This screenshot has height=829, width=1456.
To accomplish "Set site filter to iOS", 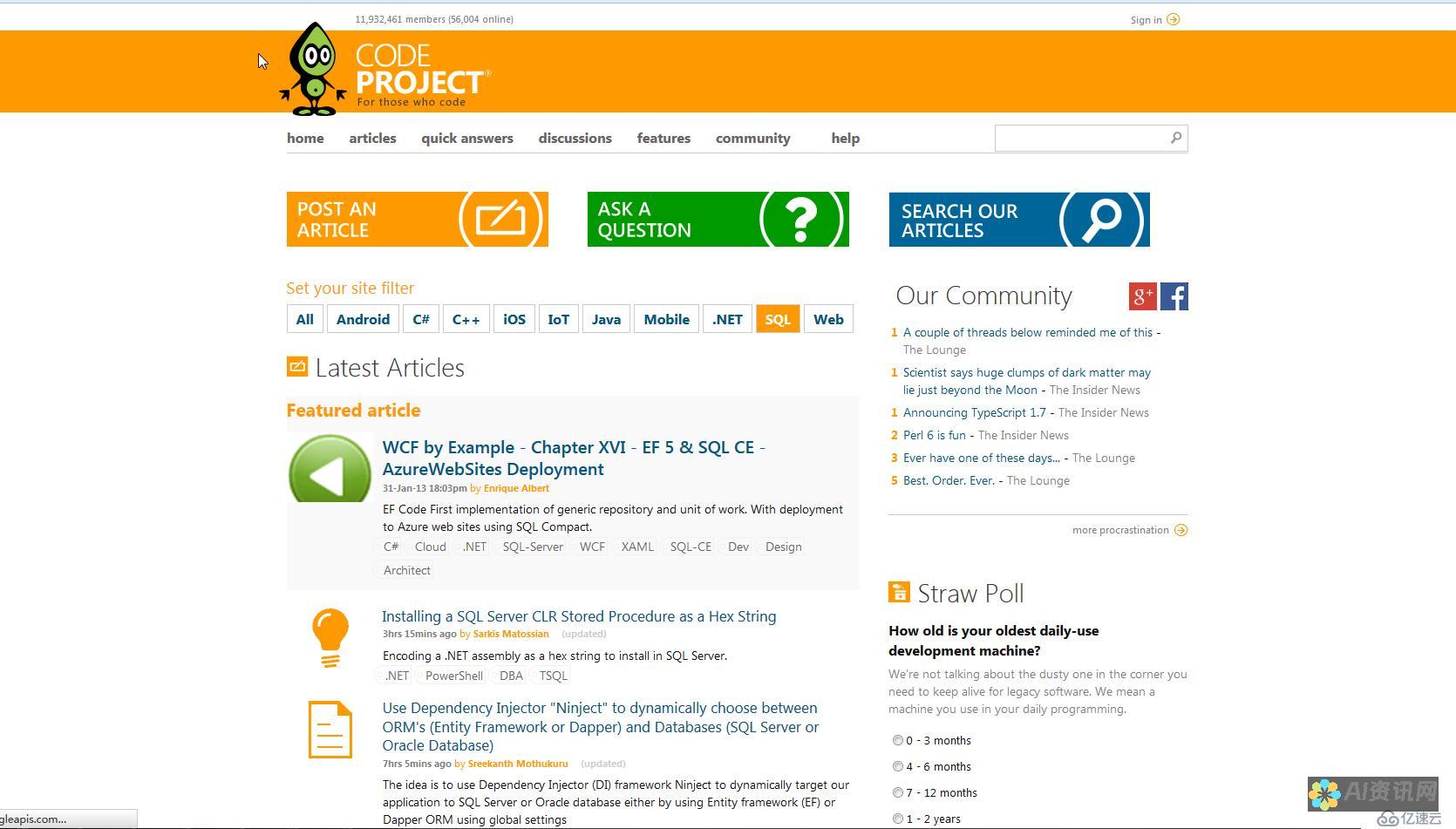I will 514,319.
